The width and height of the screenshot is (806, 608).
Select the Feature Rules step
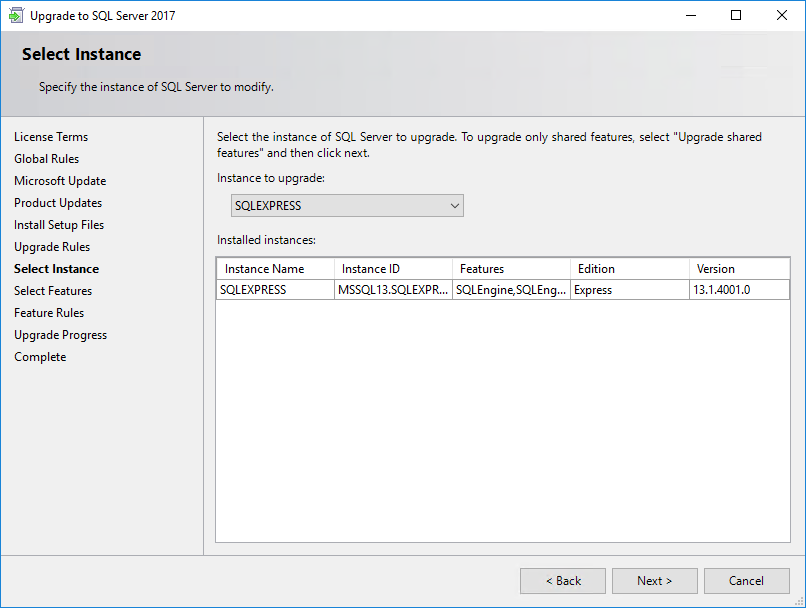pos(49,313)
